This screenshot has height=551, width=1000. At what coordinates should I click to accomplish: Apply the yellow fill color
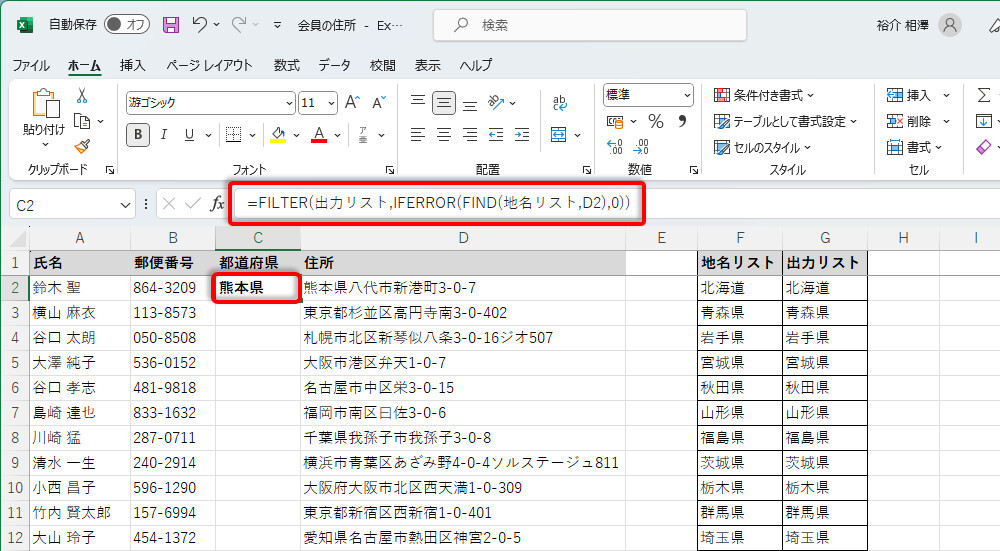(279, 134)
